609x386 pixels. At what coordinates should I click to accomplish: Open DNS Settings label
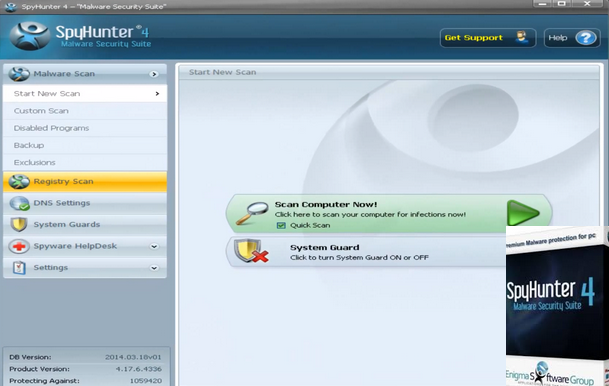pyautogui.click(x=62, y=203)
